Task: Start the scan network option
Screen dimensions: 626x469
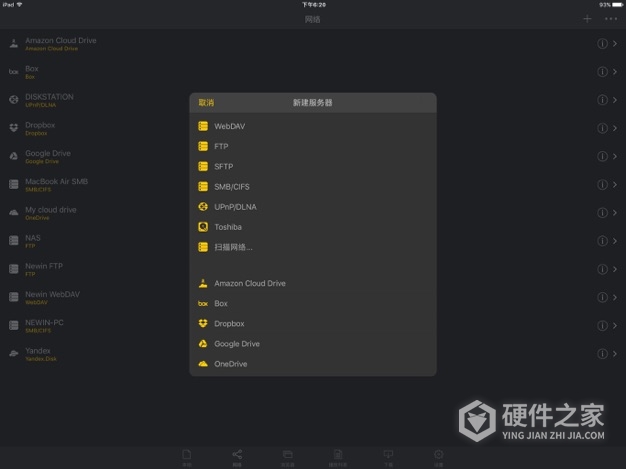Action: (x=313, y=247)
